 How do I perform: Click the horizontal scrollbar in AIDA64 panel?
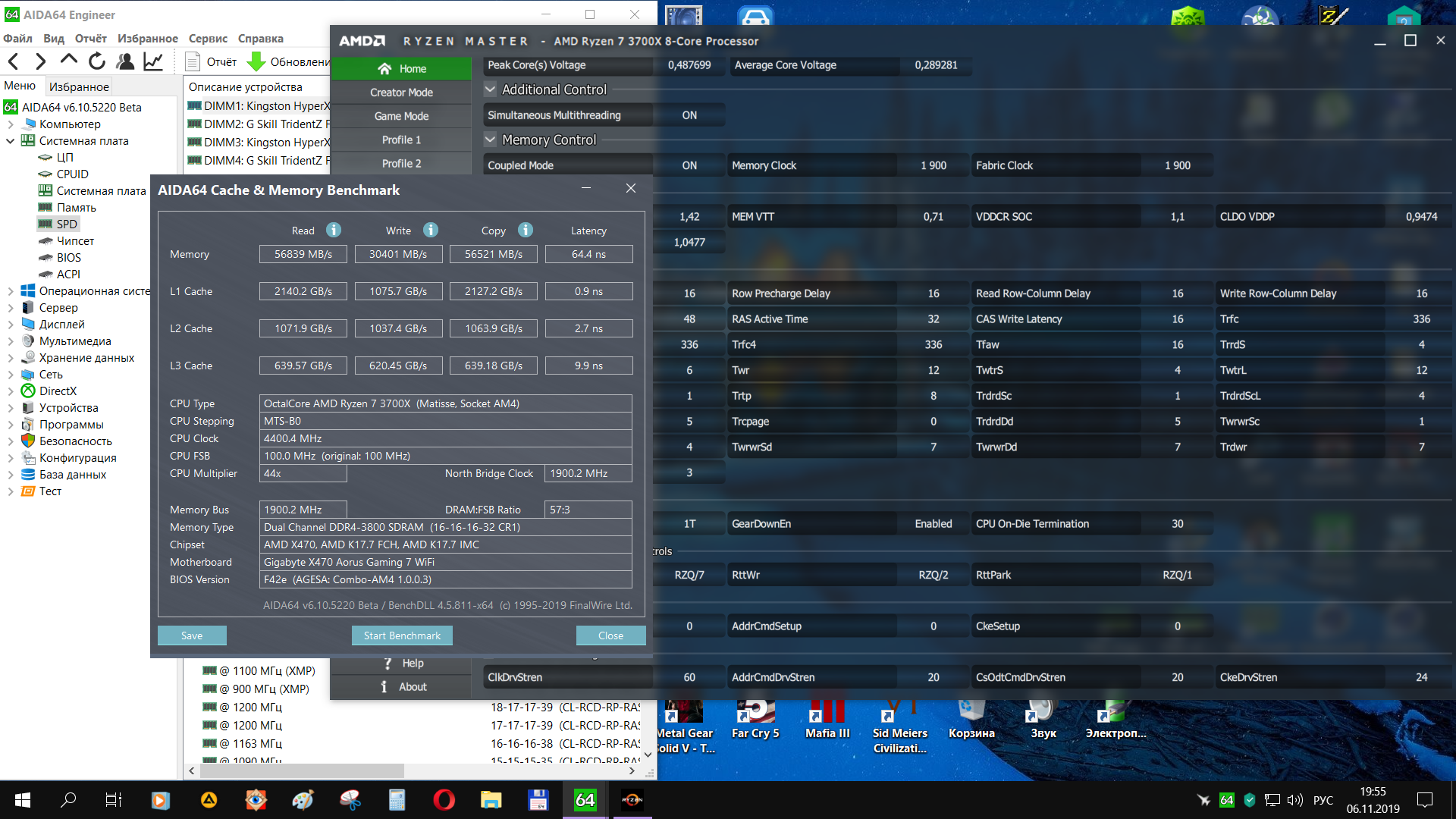[x=303, y=770]
